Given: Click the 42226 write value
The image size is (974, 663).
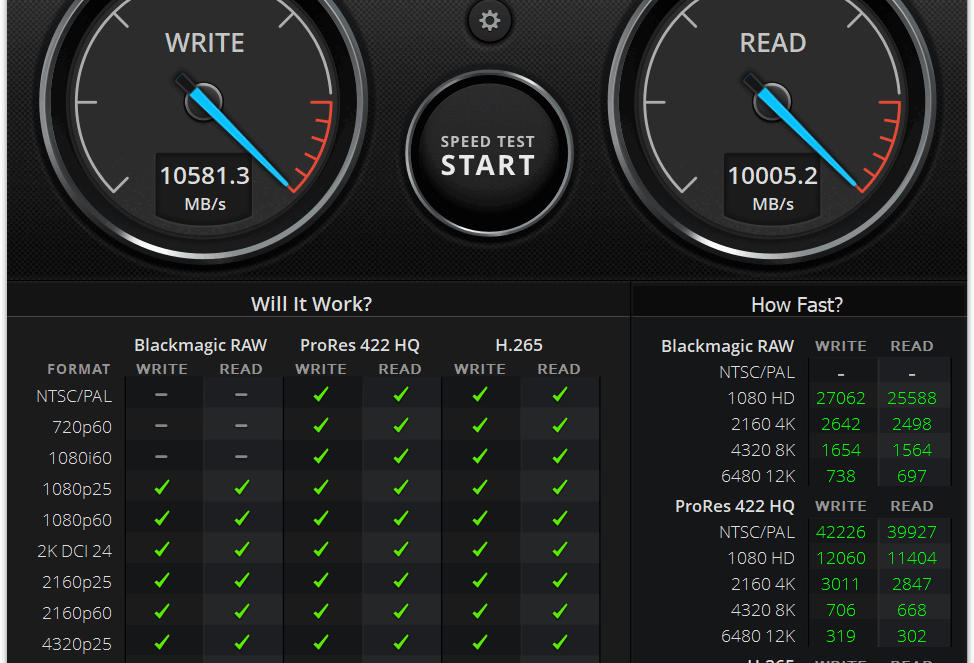Looking at the screenshot, I should [840, 532].
